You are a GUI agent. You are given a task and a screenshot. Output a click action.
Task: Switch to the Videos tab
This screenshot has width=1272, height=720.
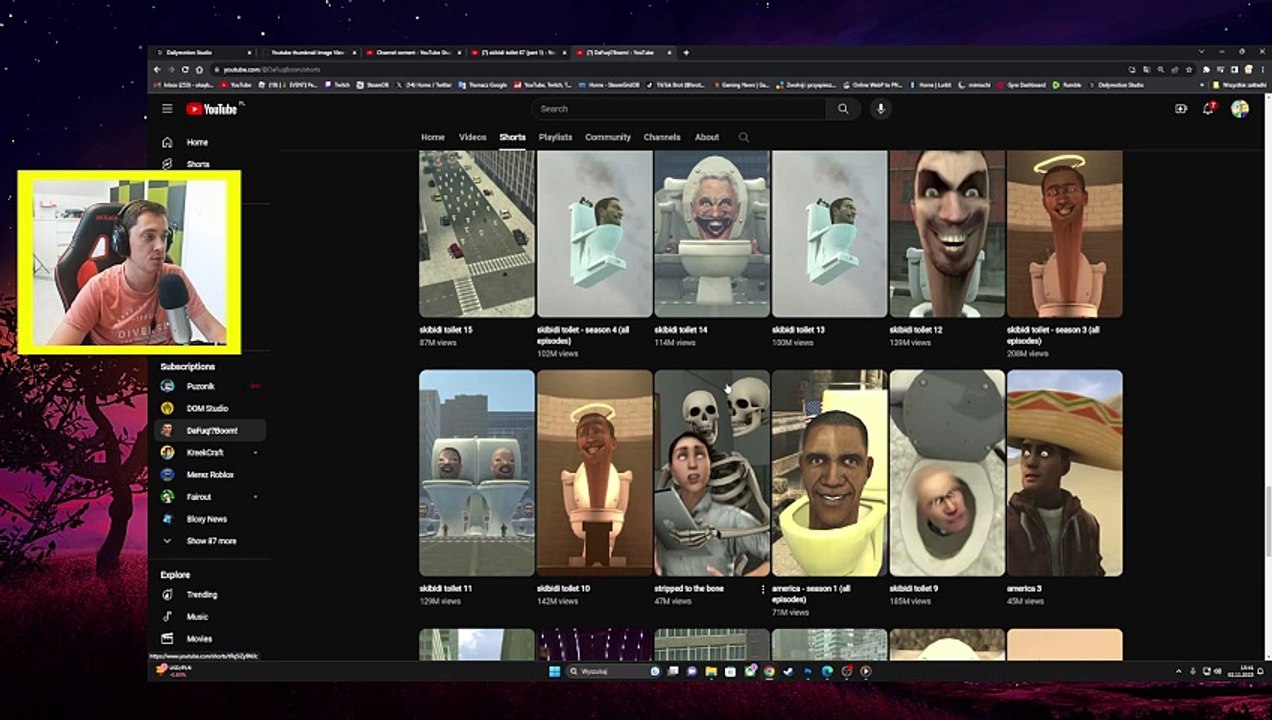click(472, 137)
